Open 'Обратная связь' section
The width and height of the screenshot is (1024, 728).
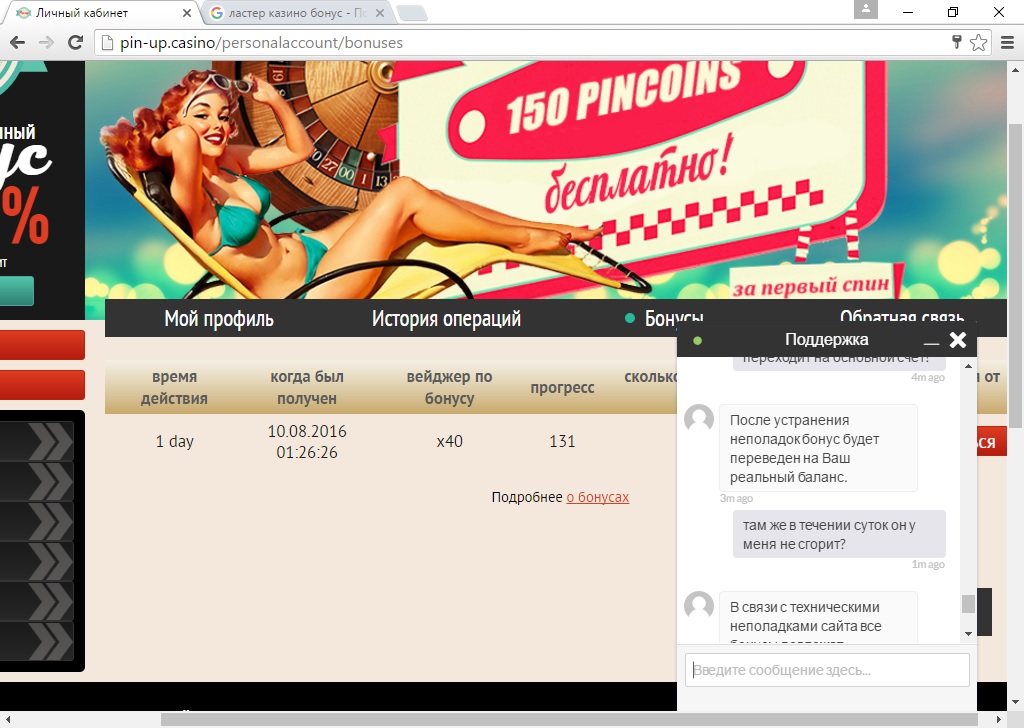(901, 316)
